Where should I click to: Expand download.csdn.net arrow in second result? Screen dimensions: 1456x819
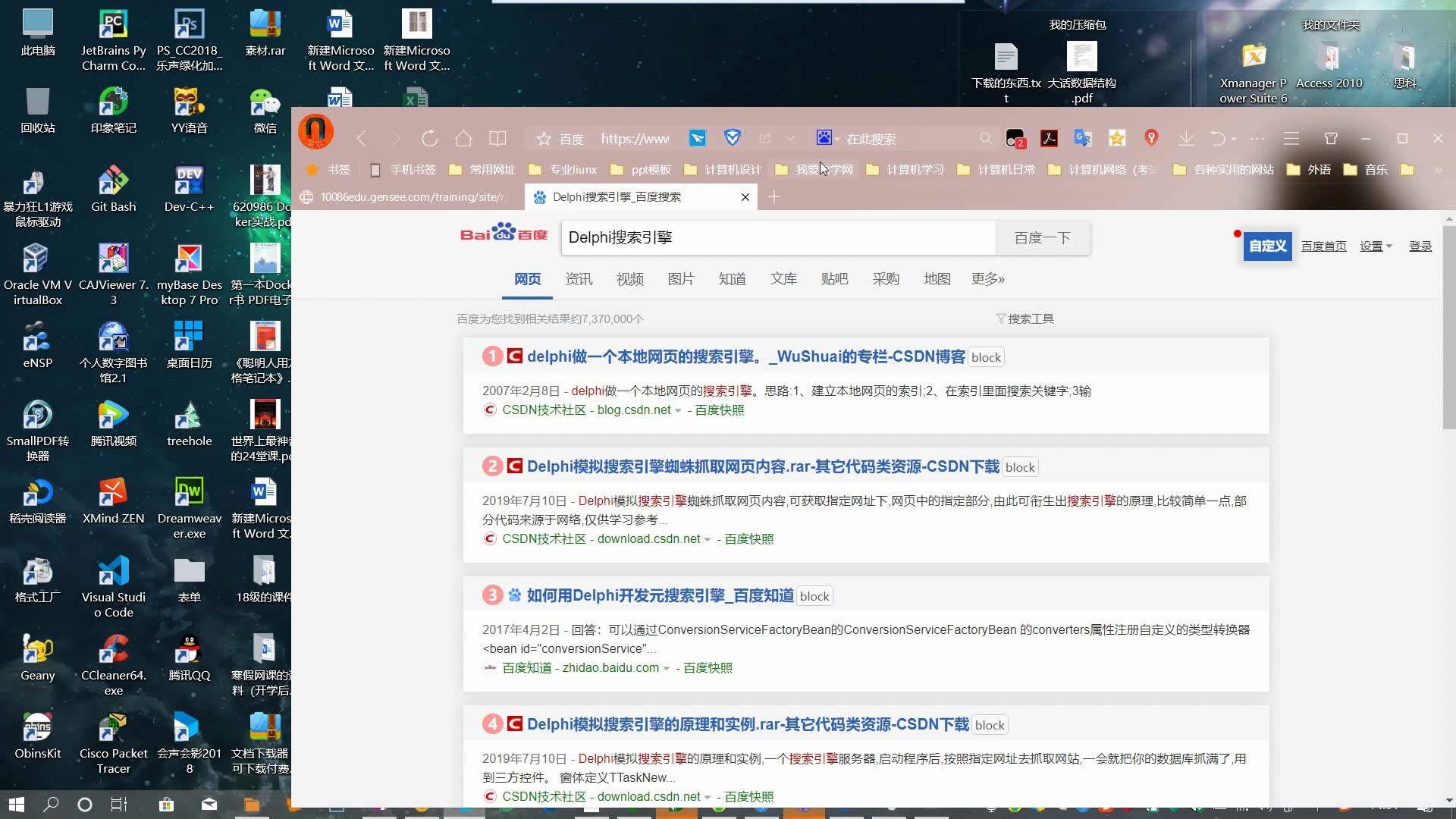coord(708,540)
